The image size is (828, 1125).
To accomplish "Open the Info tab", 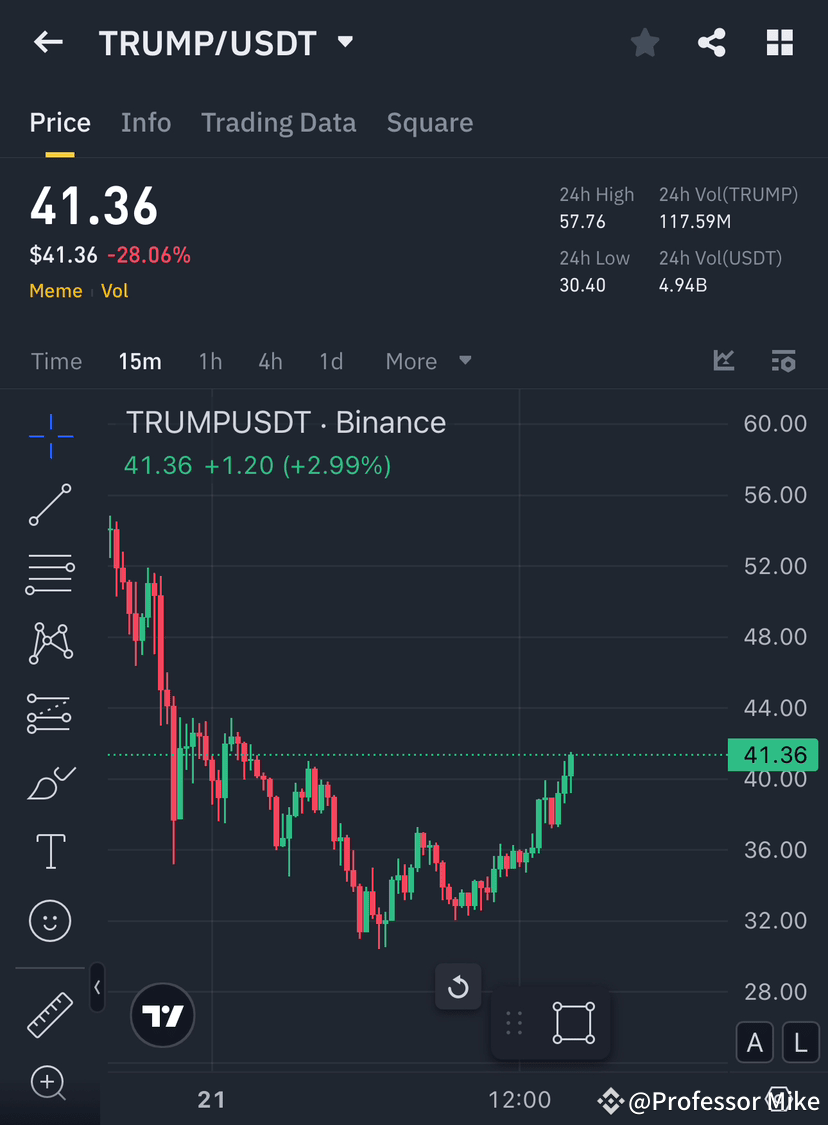I will [x=146, y=122].
